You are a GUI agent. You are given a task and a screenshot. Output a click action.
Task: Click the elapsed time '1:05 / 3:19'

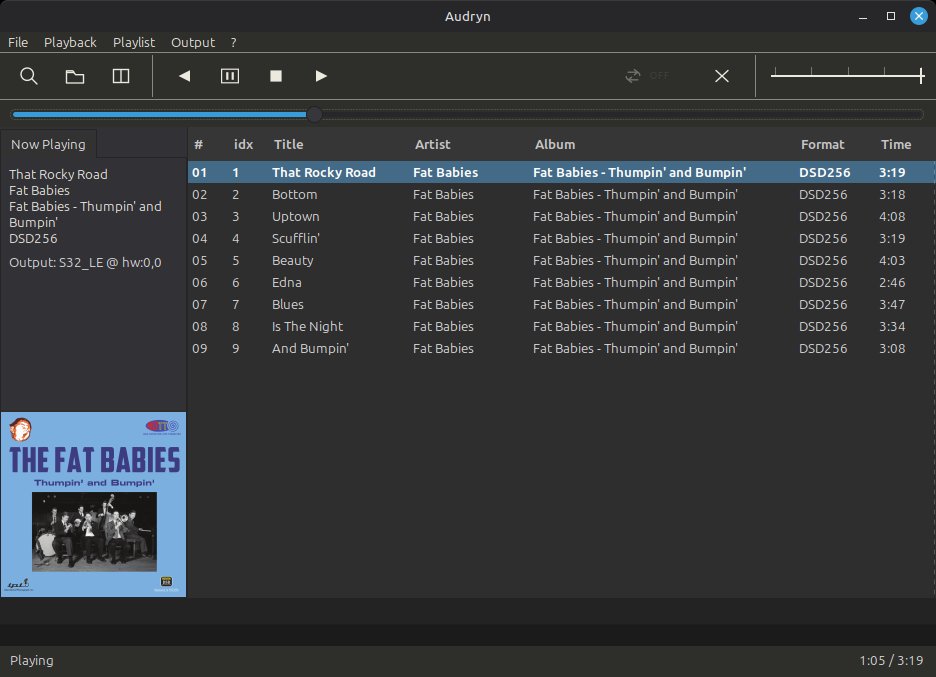891,660
